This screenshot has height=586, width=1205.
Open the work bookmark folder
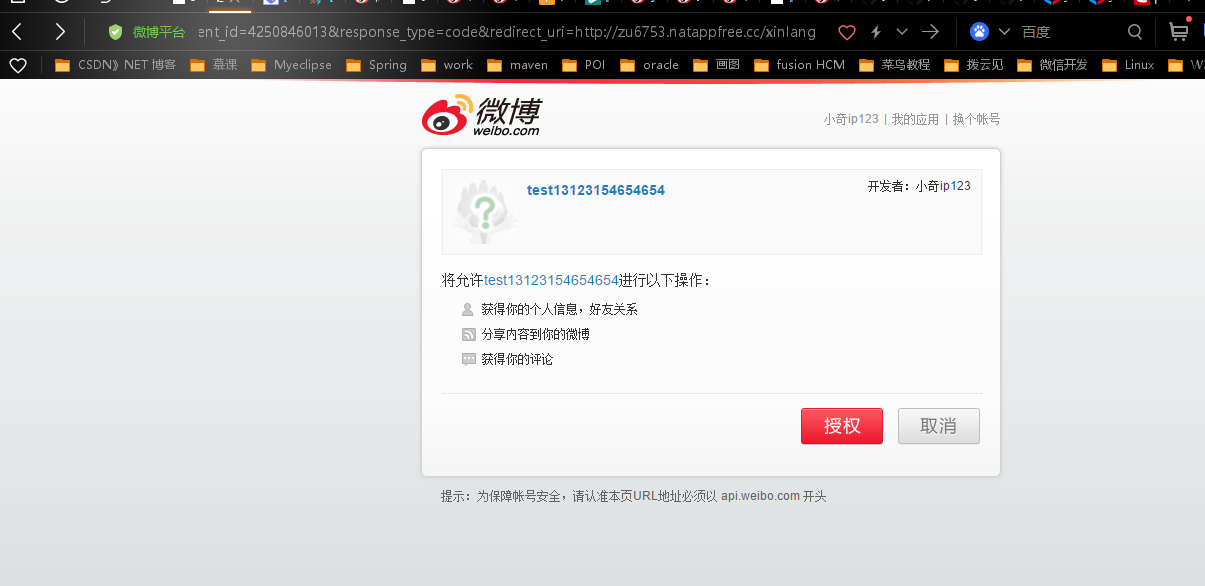[x=446, y=65]
